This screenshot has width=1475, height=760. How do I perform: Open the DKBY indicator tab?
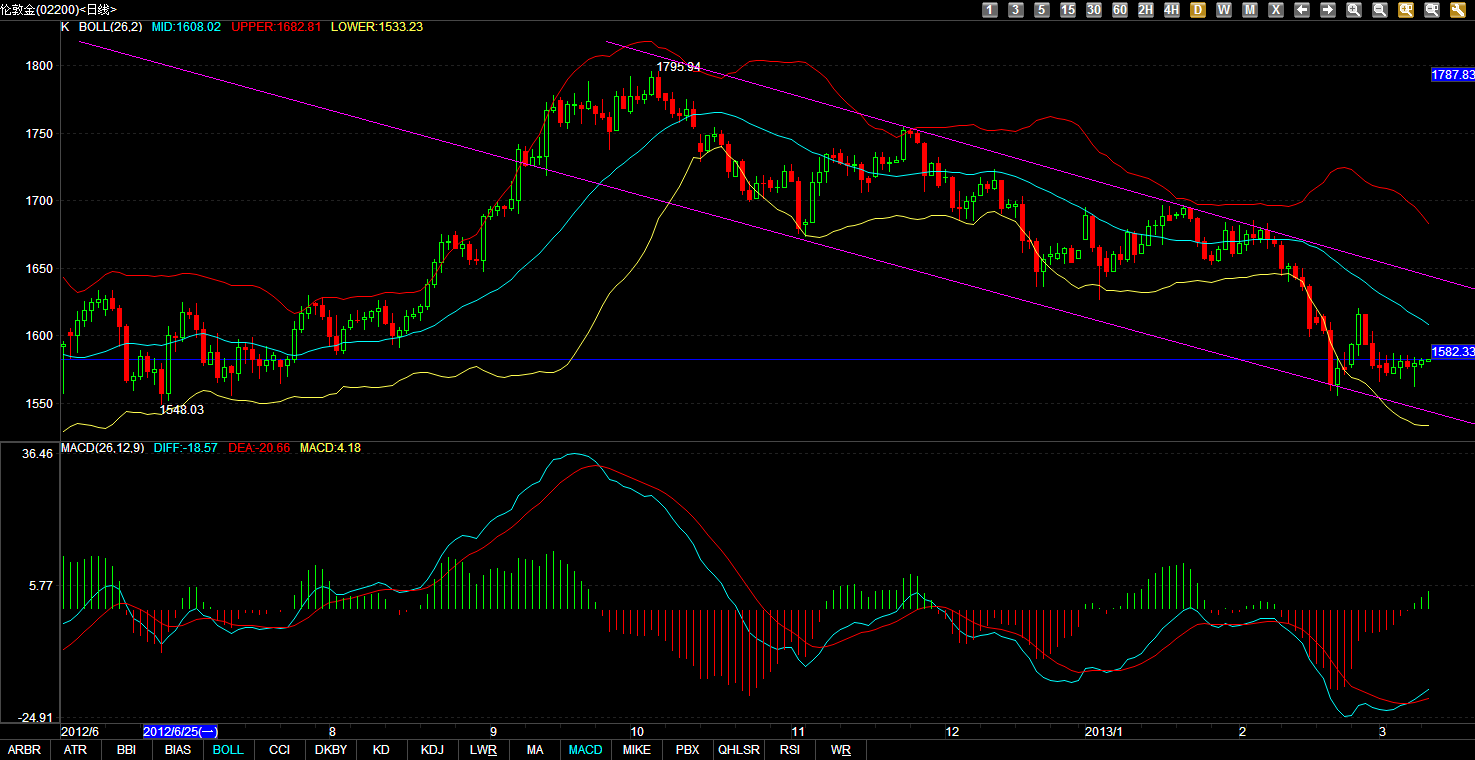[x=331, y=750]
